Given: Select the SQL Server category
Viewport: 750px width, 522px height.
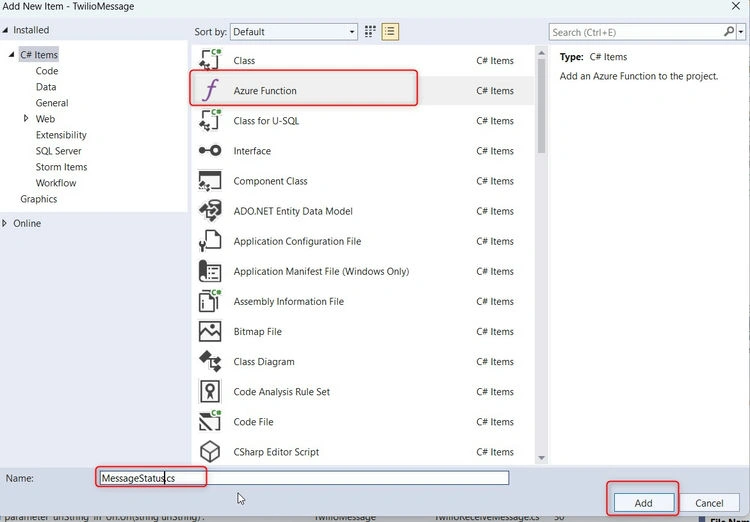Looking at the screenshot, I should coord(58,151).
